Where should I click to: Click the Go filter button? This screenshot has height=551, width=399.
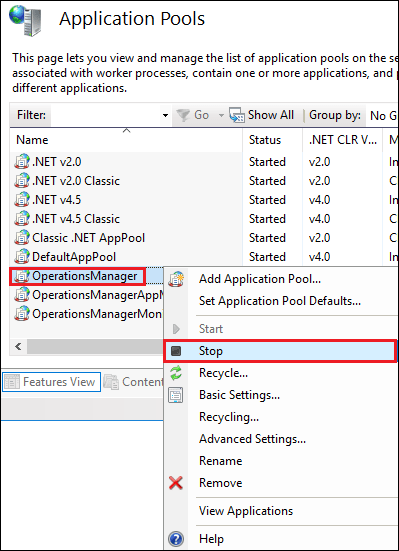193,115
